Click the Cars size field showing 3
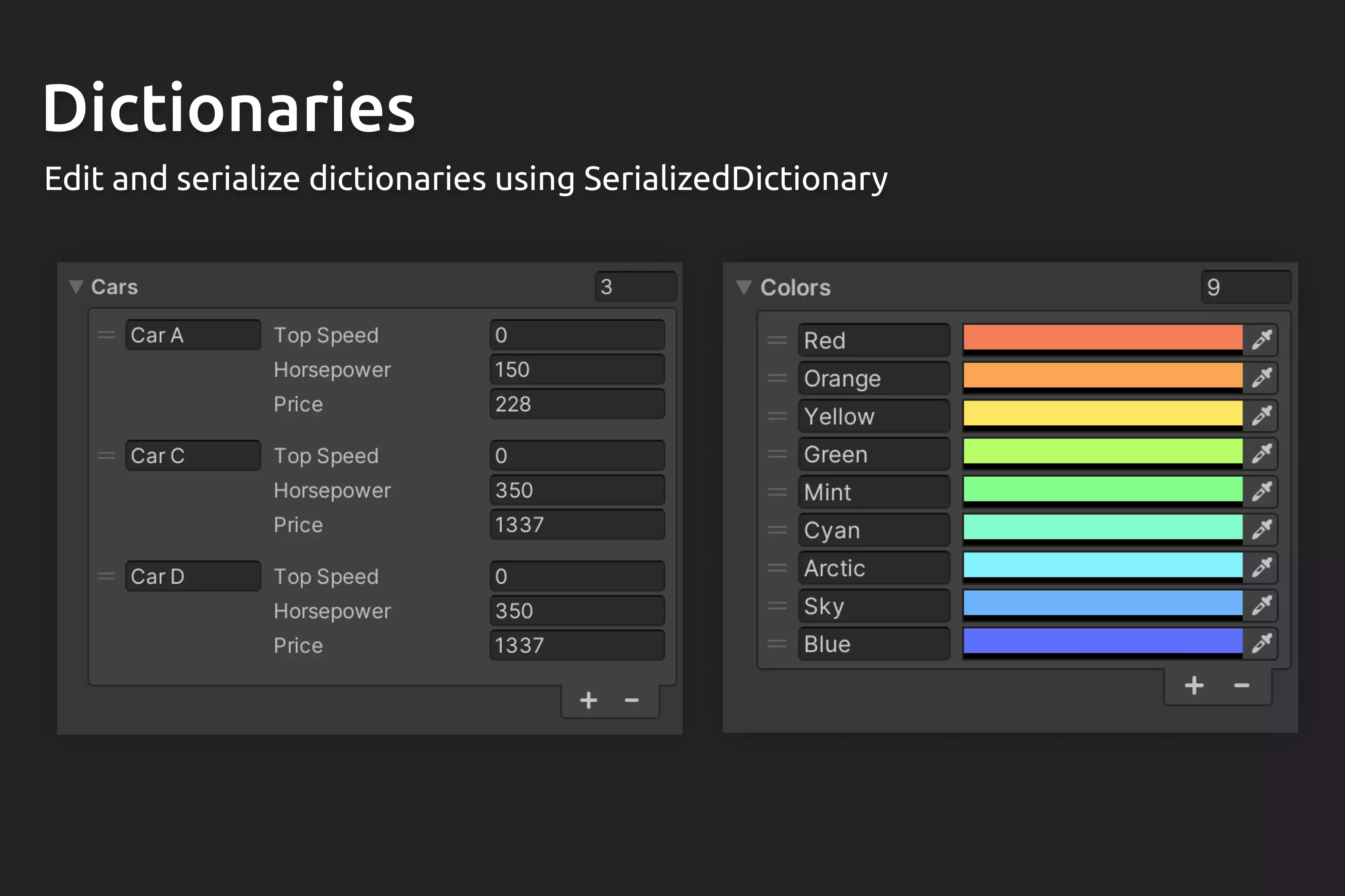 [636, 286]
